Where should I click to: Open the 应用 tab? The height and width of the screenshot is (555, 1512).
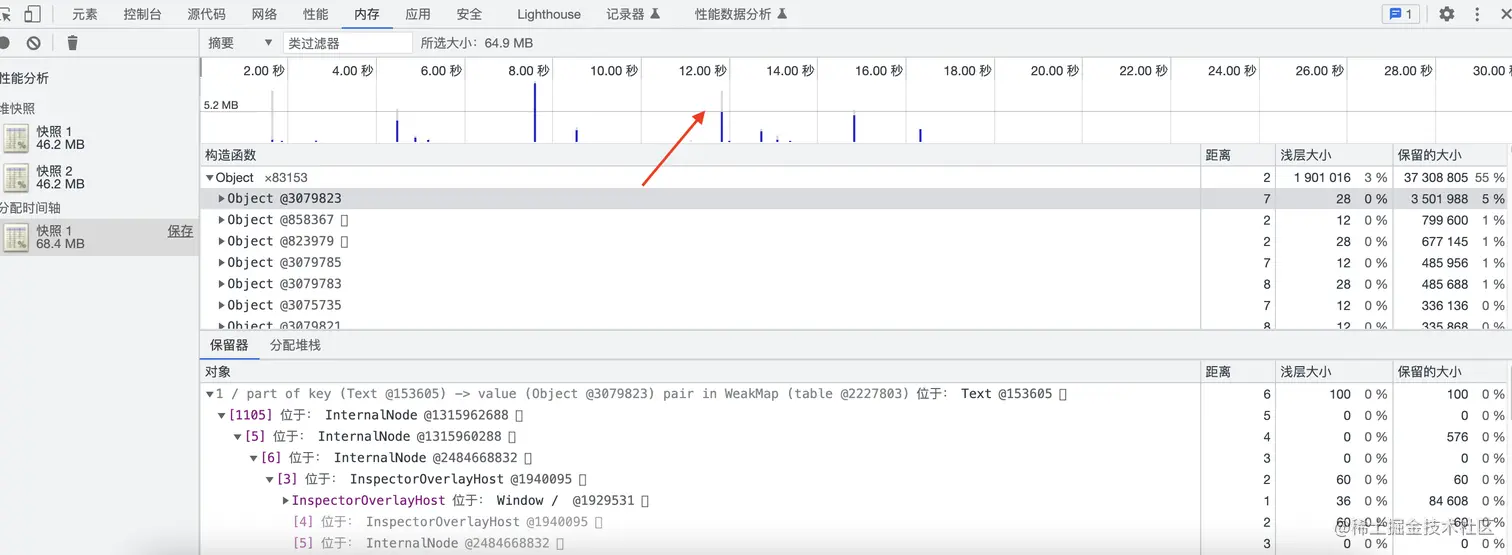[x=418, y=14]
